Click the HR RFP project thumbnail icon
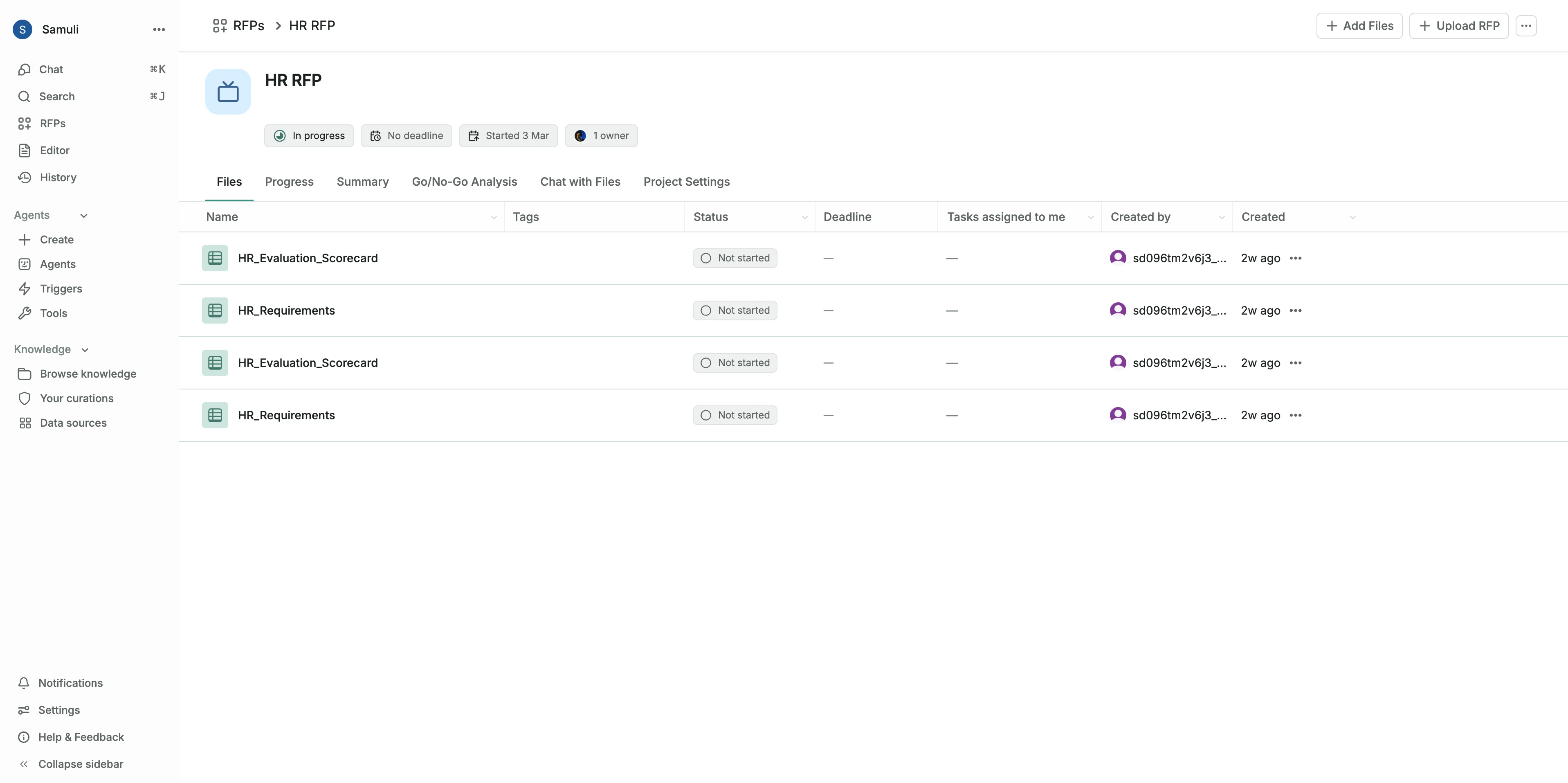1568x783 pixels. pyautogui.click(x=228, y=91)
